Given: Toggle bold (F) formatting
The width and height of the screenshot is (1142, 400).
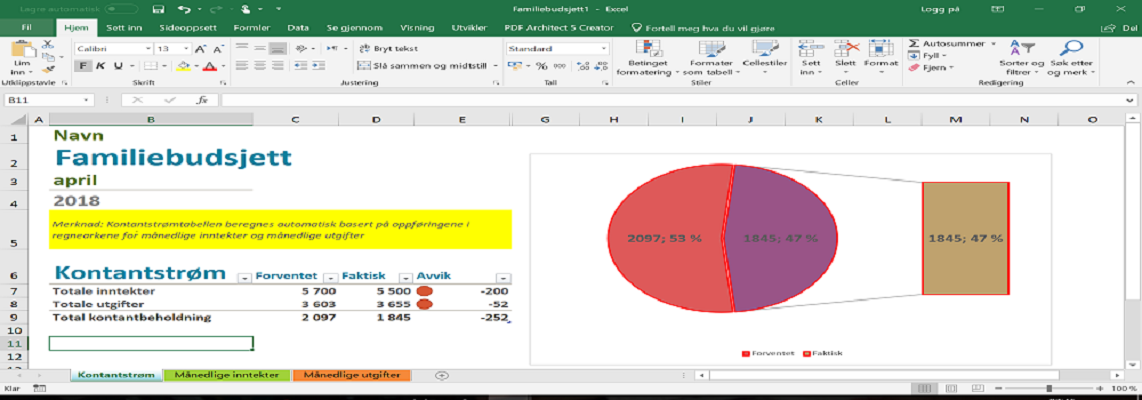Looking at the screenshot, I should click(84, 66).
